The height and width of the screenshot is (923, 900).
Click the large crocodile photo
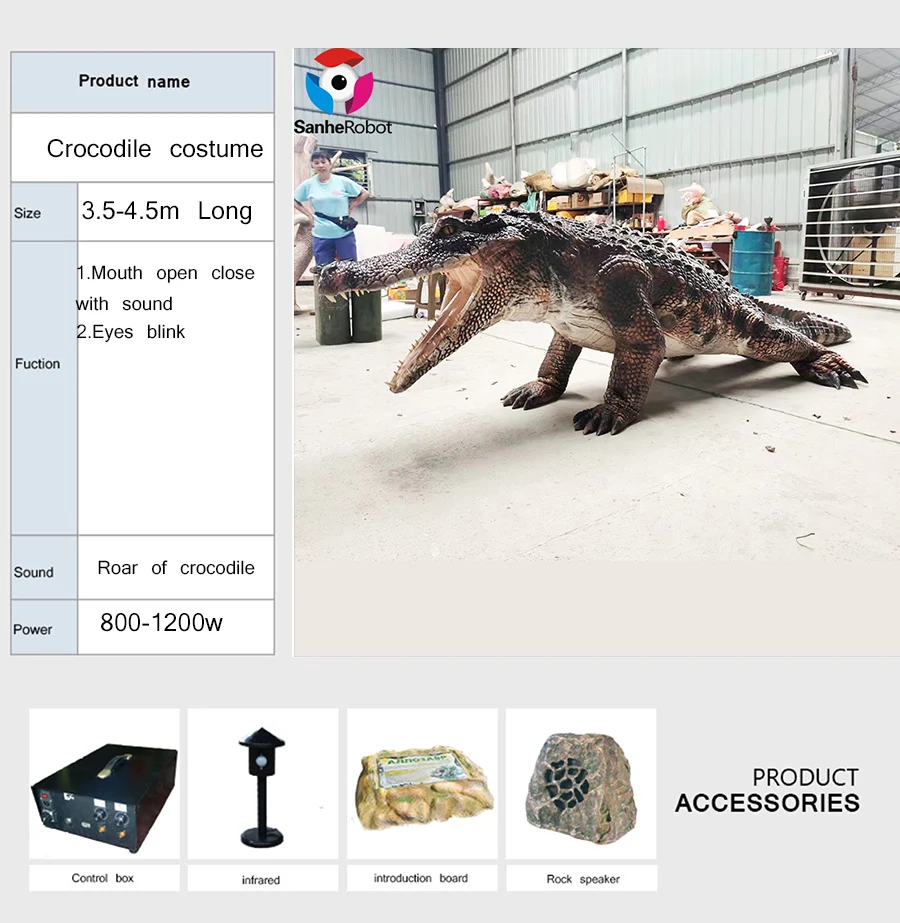[595, 350]
